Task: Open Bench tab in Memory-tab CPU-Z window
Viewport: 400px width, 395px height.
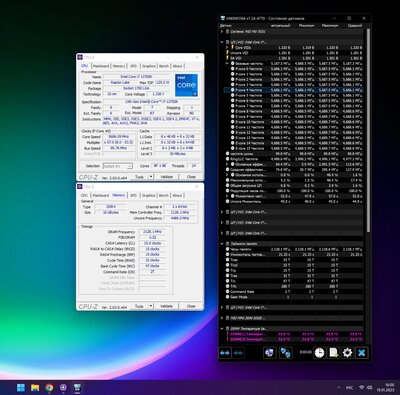Action: coord(164,195)
